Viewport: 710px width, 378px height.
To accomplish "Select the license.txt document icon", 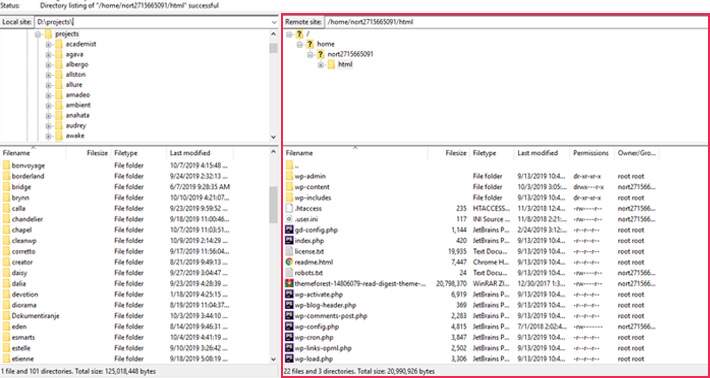I will click(290, 251).
